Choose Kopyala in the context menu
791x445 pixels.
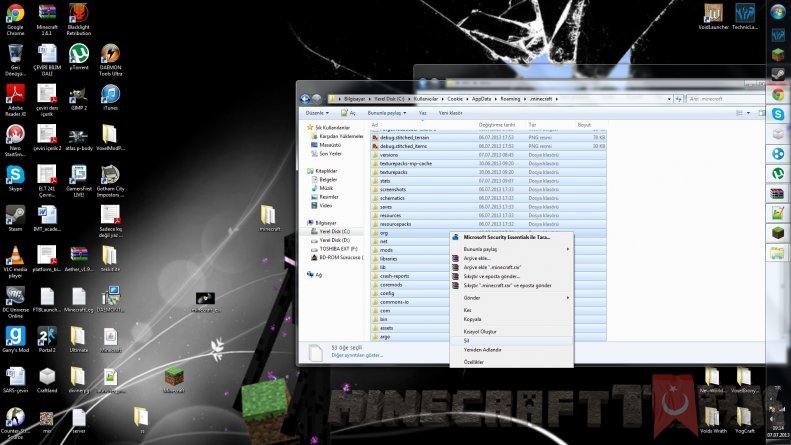[x=512, y=319]
